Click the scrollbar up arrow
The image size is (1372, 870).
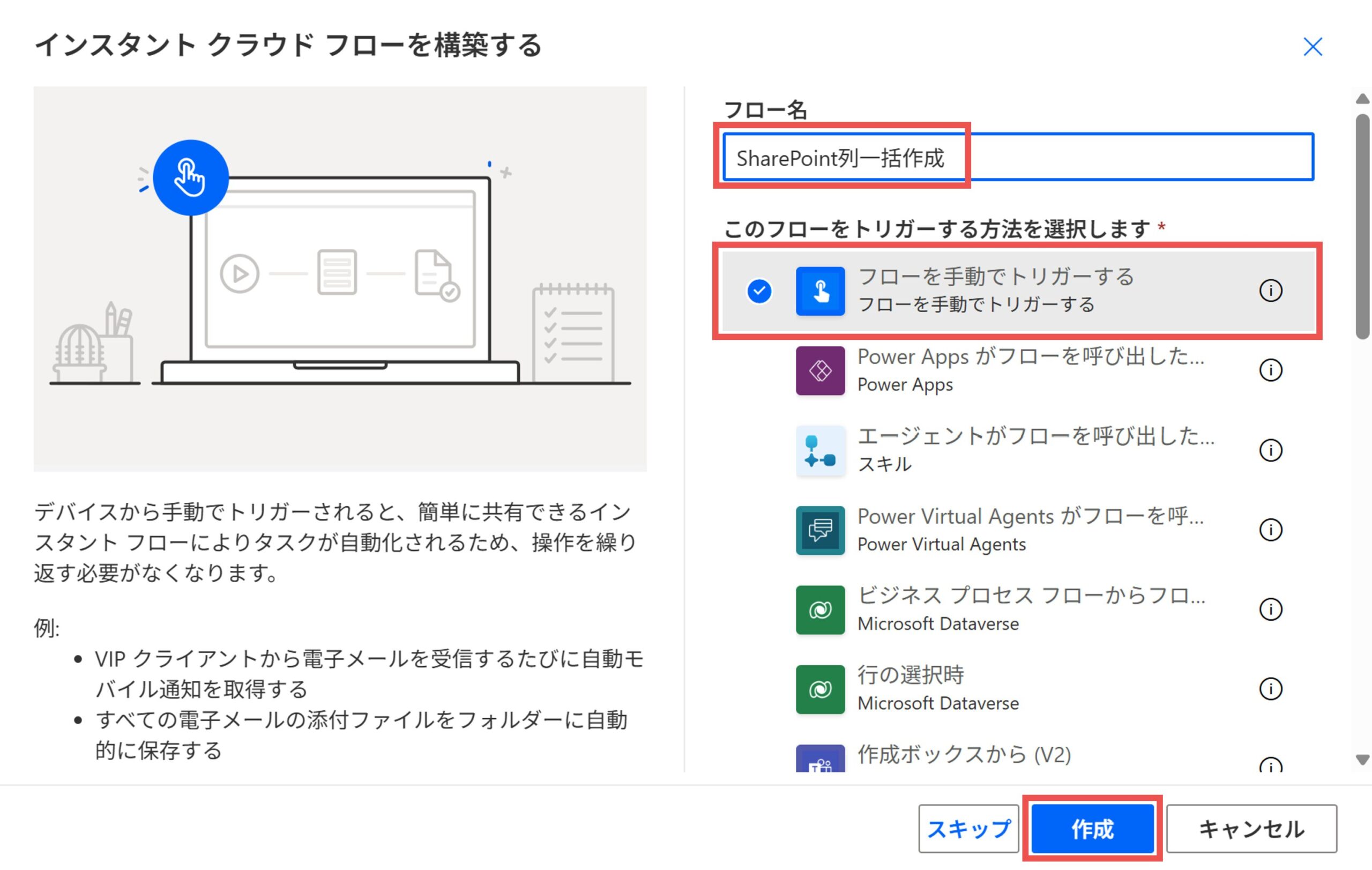(1362, 99)
